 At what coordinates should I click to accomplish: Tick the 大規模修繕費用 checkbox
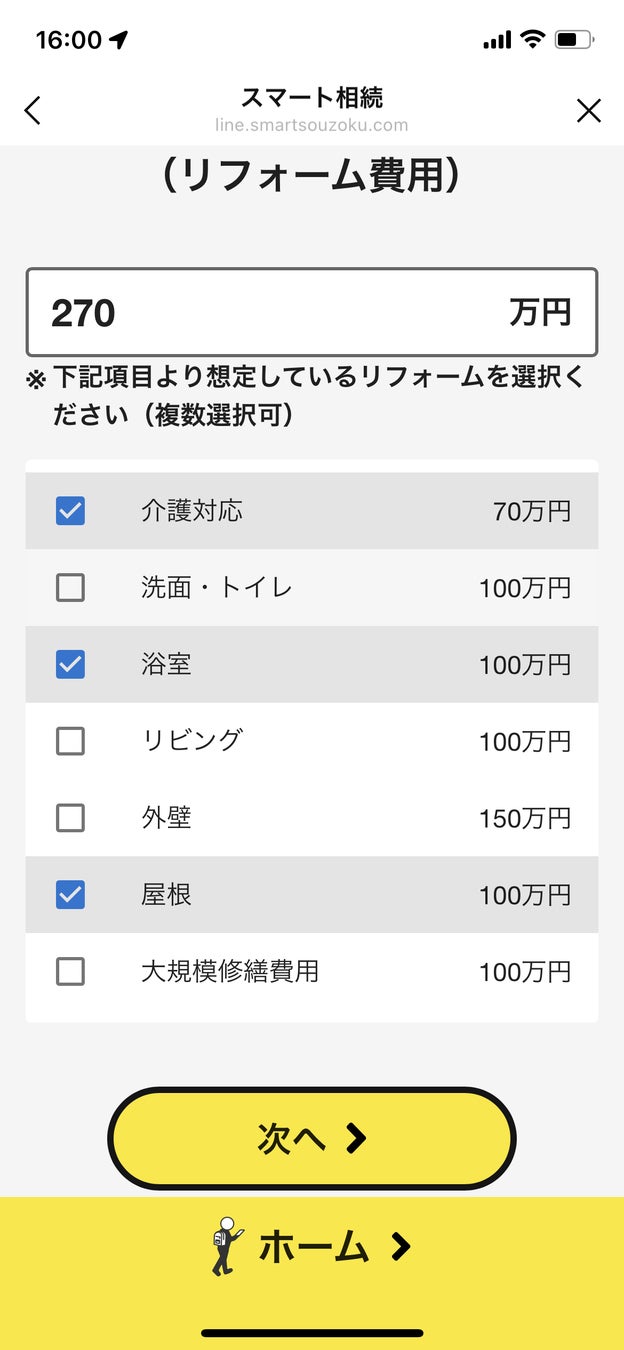[x=70, y=971]
